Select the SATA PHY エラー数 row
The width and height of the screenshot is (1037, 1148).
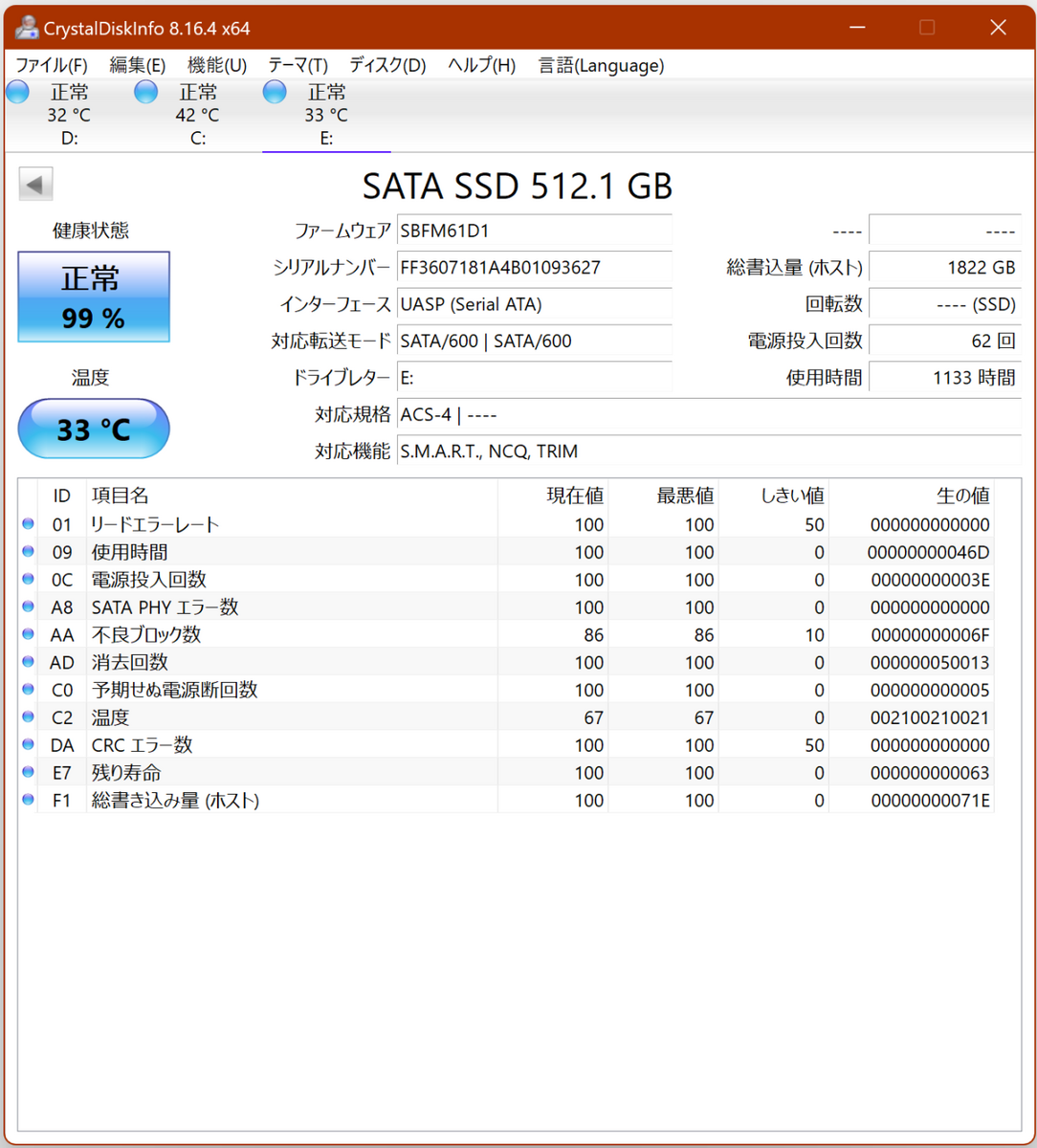(x=506, y=607)
